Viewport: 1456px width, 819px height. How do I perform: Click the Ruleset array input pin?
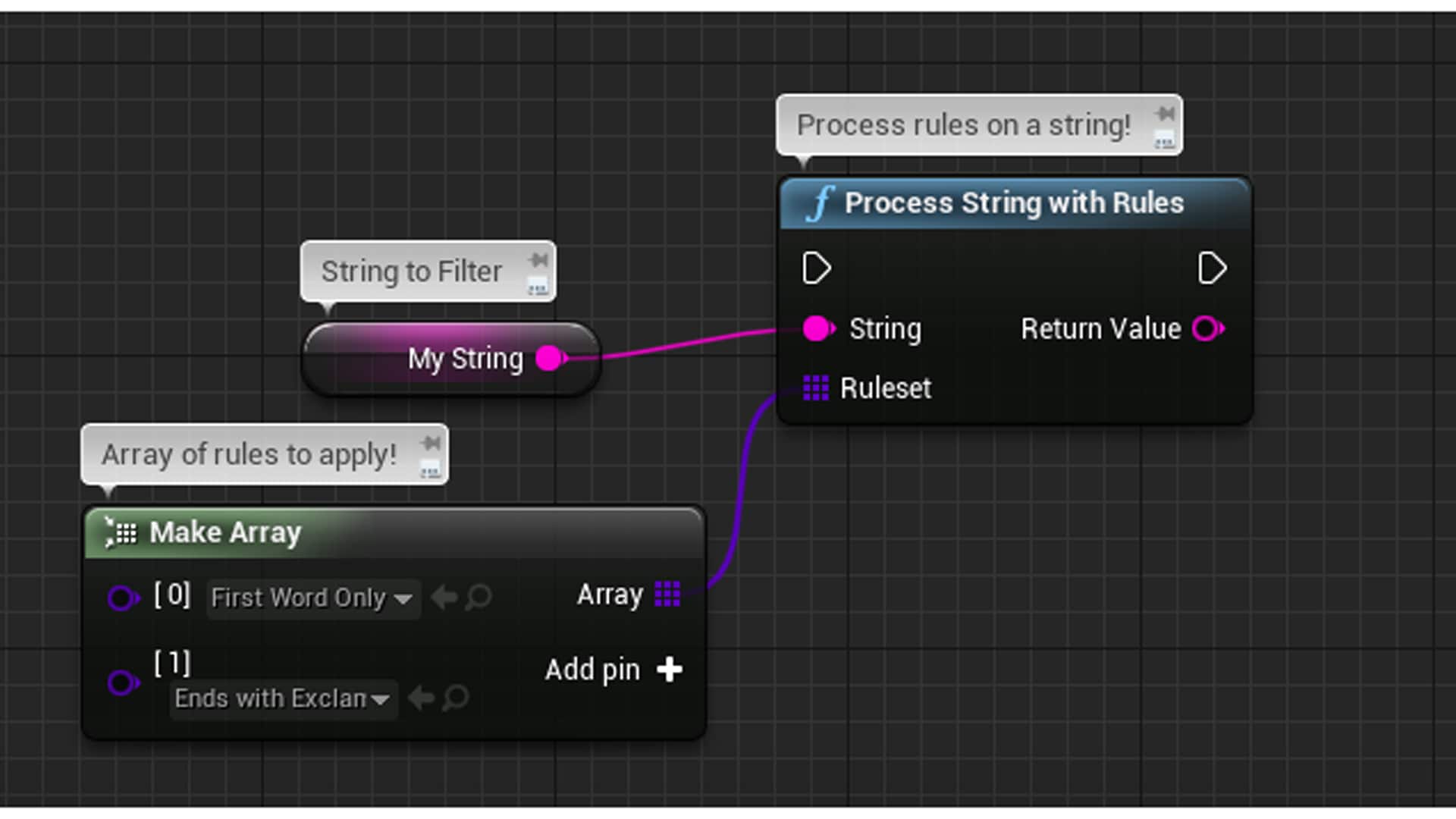click(x=817, y=388)
